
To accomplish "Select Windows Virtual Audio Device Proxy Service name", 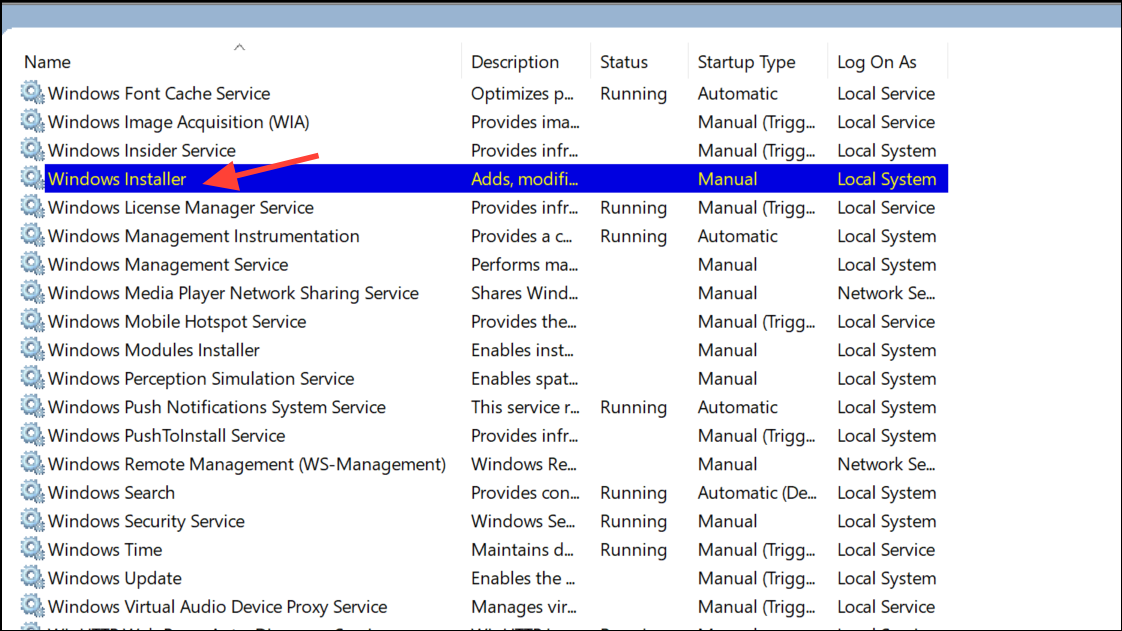I will (218, 607).
